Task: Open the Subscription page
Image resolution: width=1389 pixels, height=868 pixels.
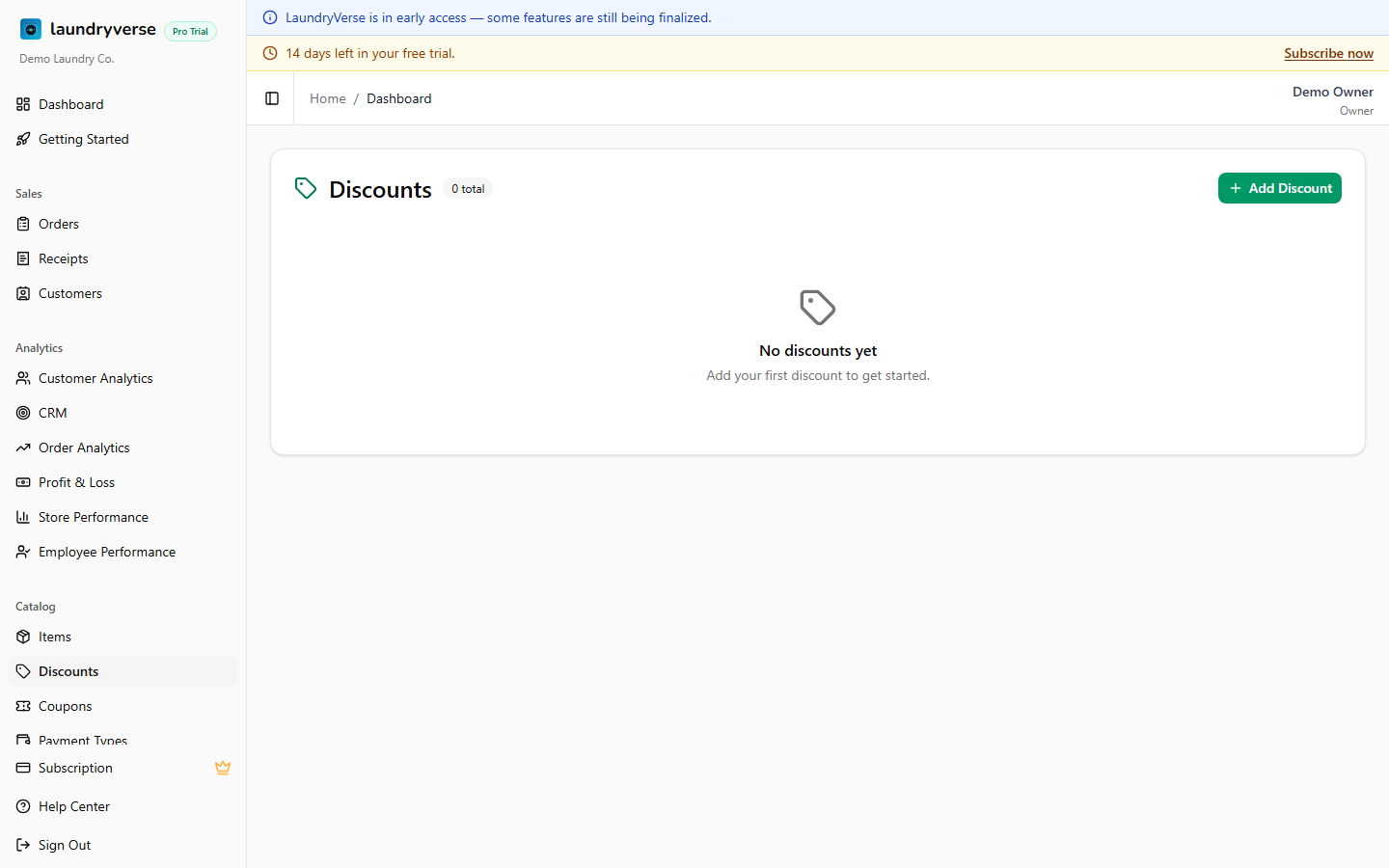Action: coord(123,768)
